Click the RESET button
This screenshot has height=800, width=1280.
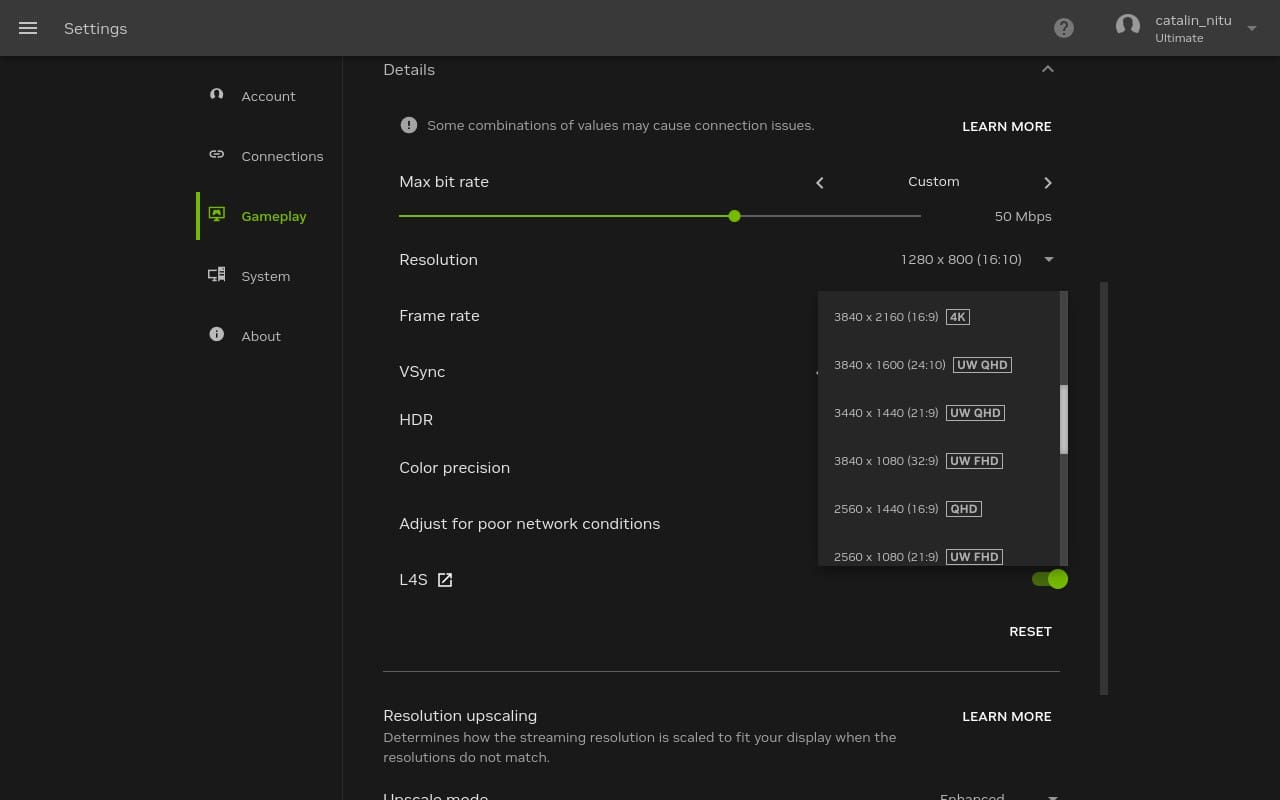coord(1030,631)
